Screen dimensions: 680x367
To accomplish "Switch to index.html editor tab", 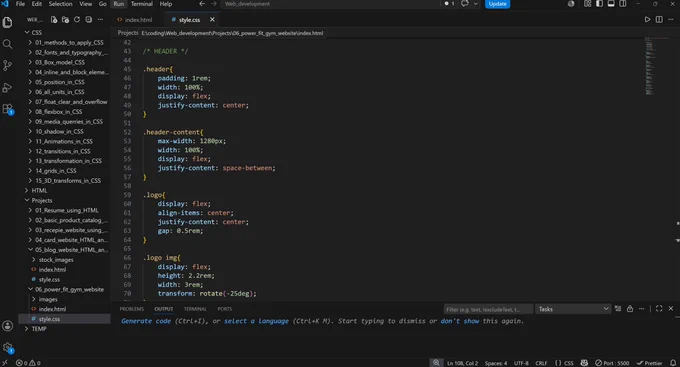I will click(x=138, y=20).
